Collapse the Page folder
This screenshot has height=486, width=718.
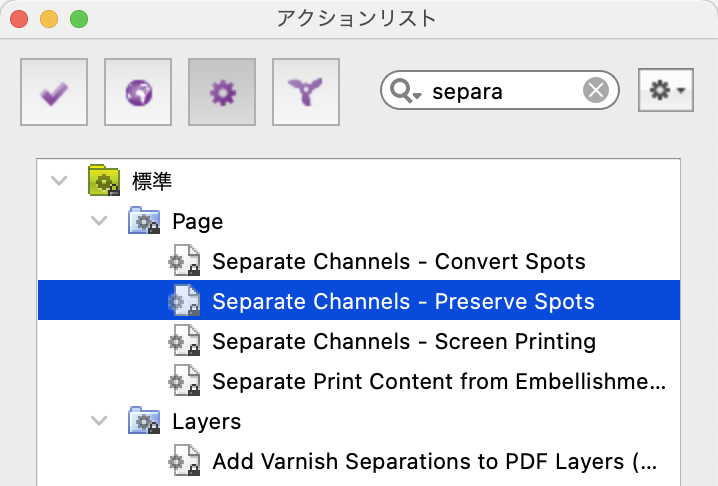point(99,221)
